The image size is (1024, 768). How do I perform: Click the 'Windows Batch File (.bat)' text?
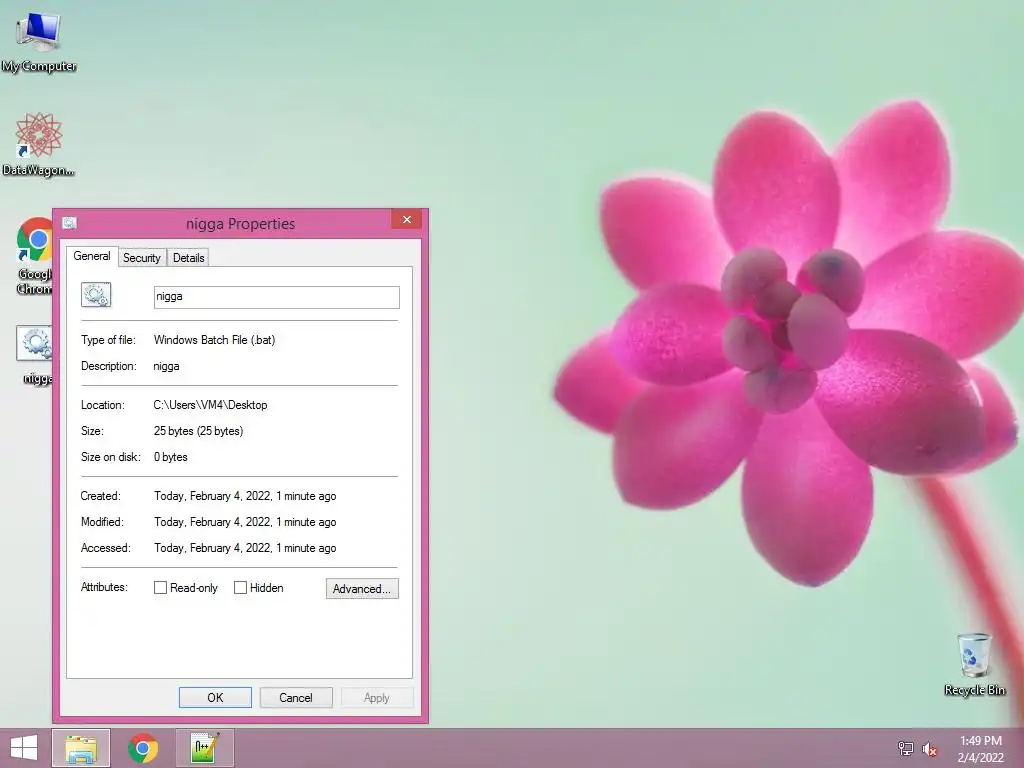tap(214, 340)
